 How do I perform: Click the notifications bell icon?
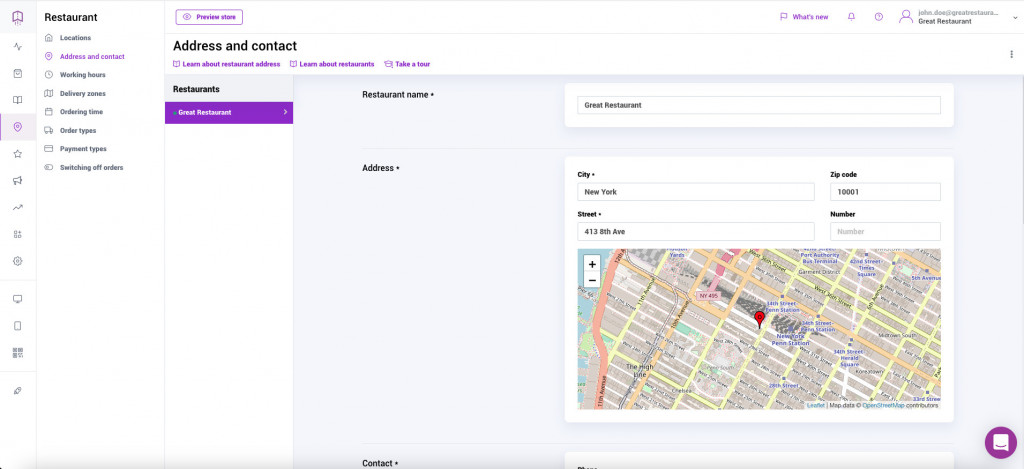[851, 17]
